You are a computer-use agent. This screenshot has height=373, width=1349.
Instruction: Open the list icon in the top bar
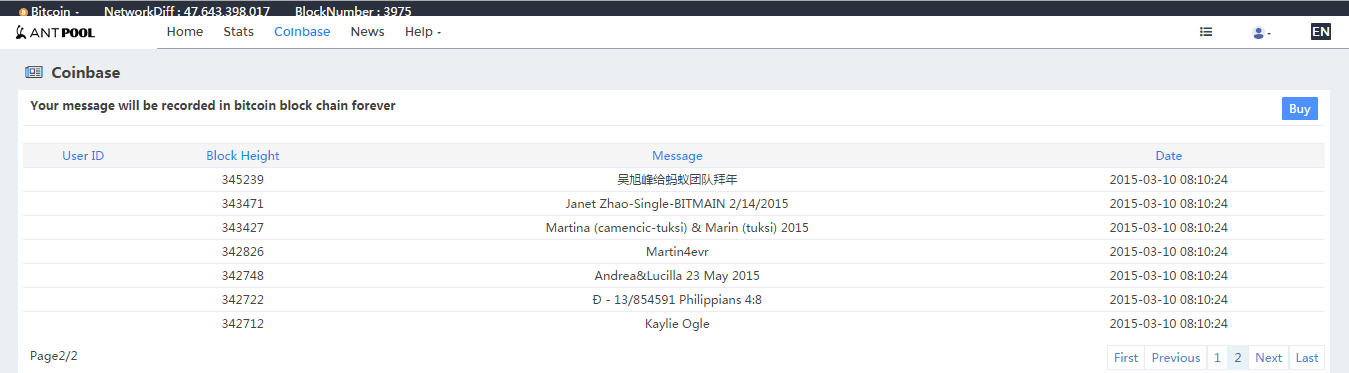coord(1206,32)
